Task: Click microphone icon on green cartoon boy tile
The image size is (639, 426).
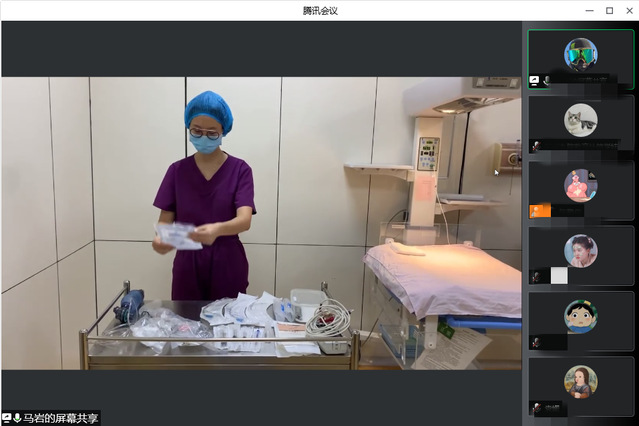Action: pyautogui.click(x=536, y=342)
